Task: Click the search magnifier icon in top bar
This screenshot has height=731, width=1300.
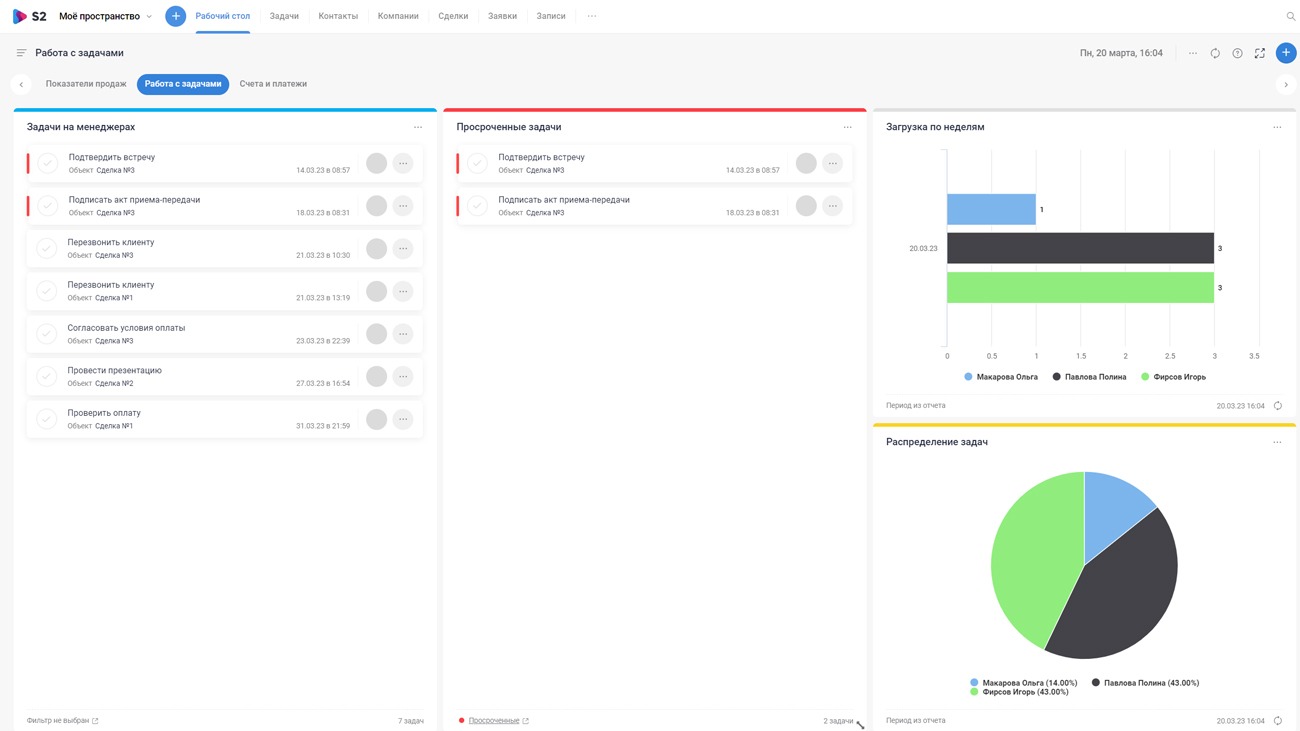Action: click(1290, 16)
